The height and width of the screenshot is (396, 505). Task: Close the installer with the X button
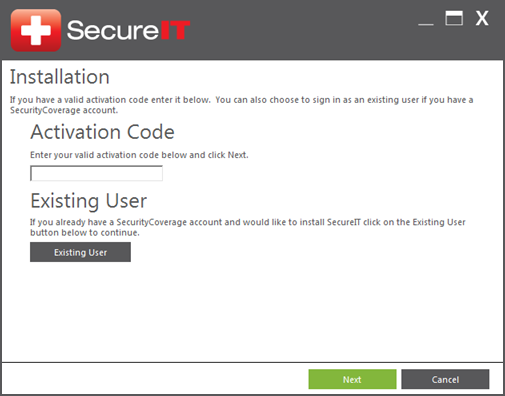click(x=482, y=18)
